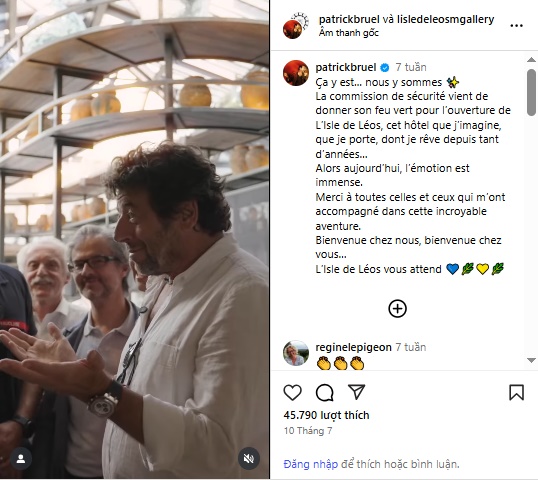The width and height of the screenshot is (538, 480).
Task: Open reginelepigeon's profile avatar
Action: [296, 353]
